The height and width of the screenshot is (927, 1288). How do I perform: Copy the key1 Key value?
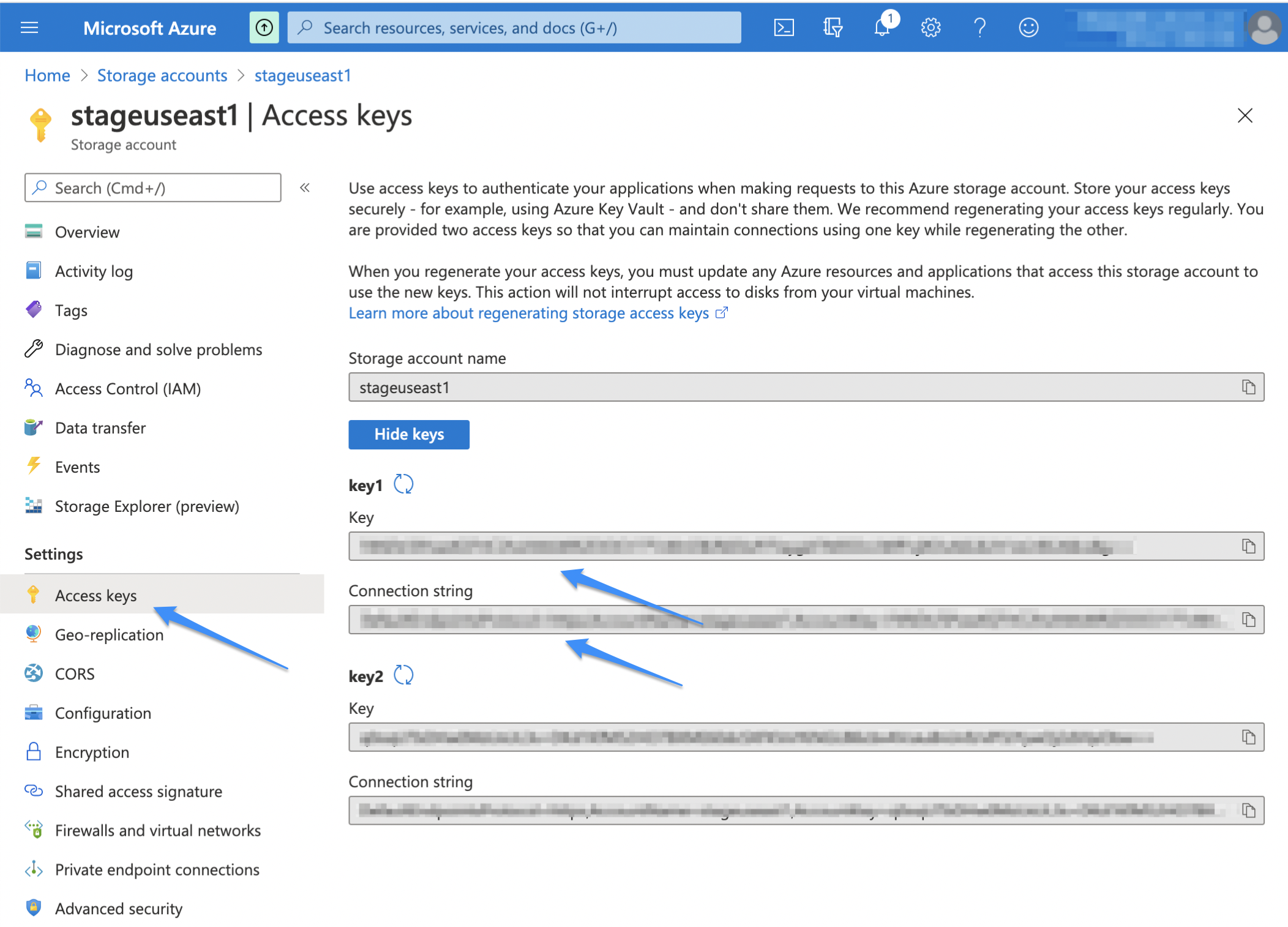click(x=1248, y=546)
